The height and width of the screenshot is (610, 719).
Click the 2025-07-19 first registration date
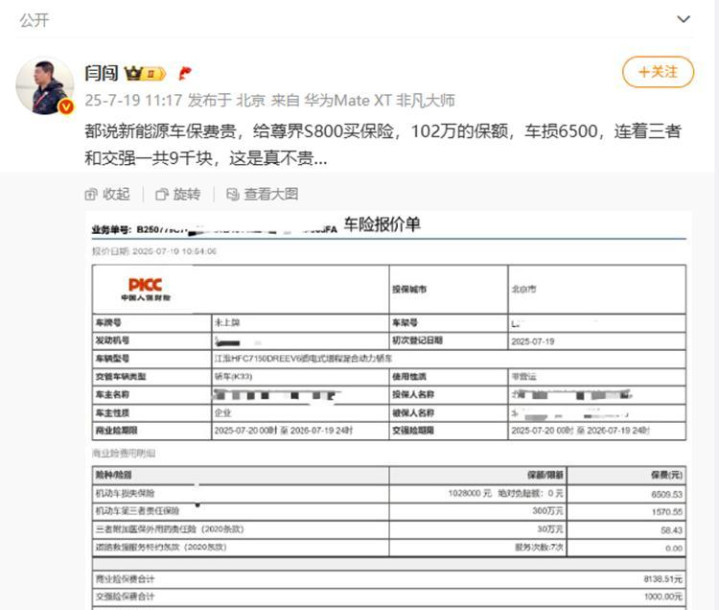[533, 342]
